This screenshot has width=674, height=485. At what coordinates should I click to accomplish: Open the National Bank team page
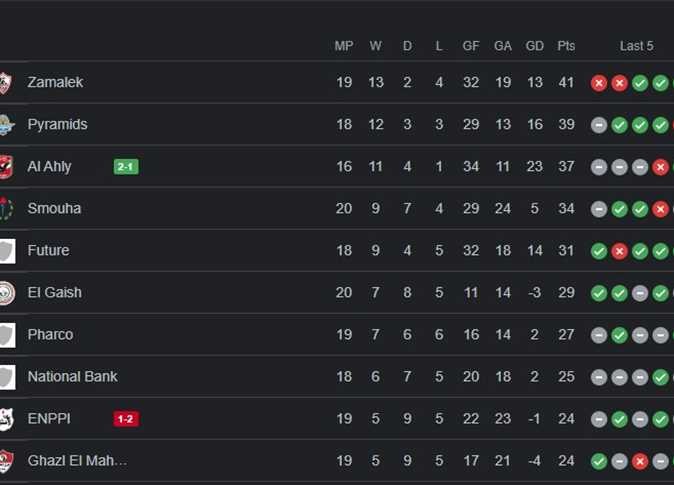point(72,377)
